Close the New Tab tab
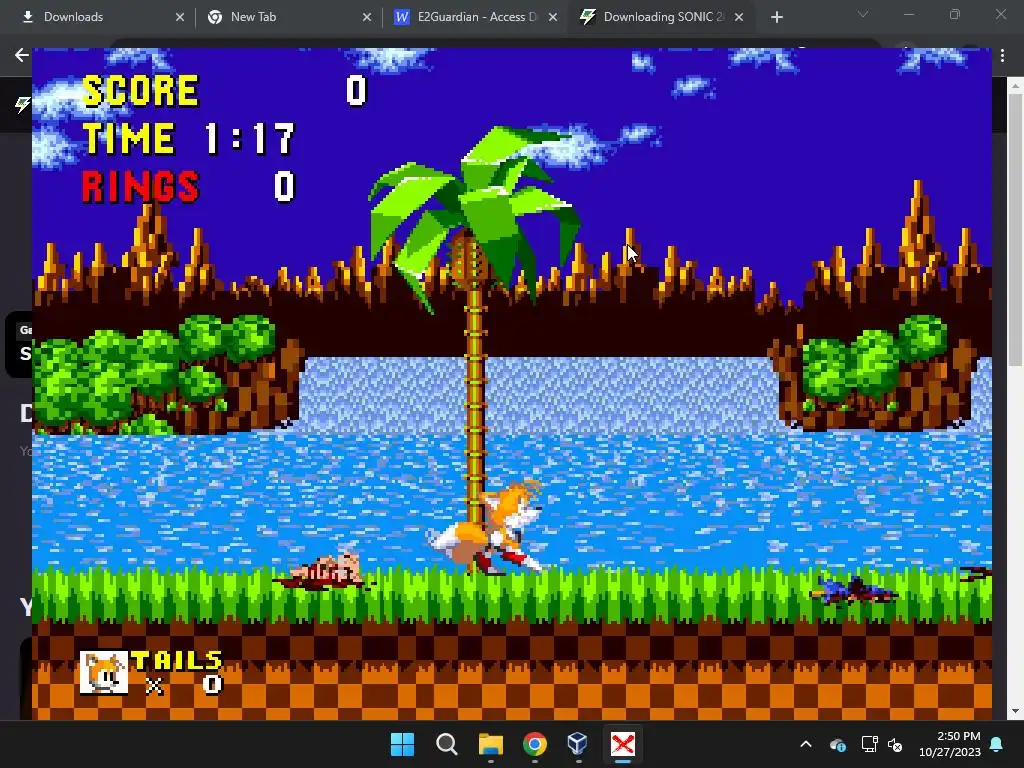 [367, 17]
